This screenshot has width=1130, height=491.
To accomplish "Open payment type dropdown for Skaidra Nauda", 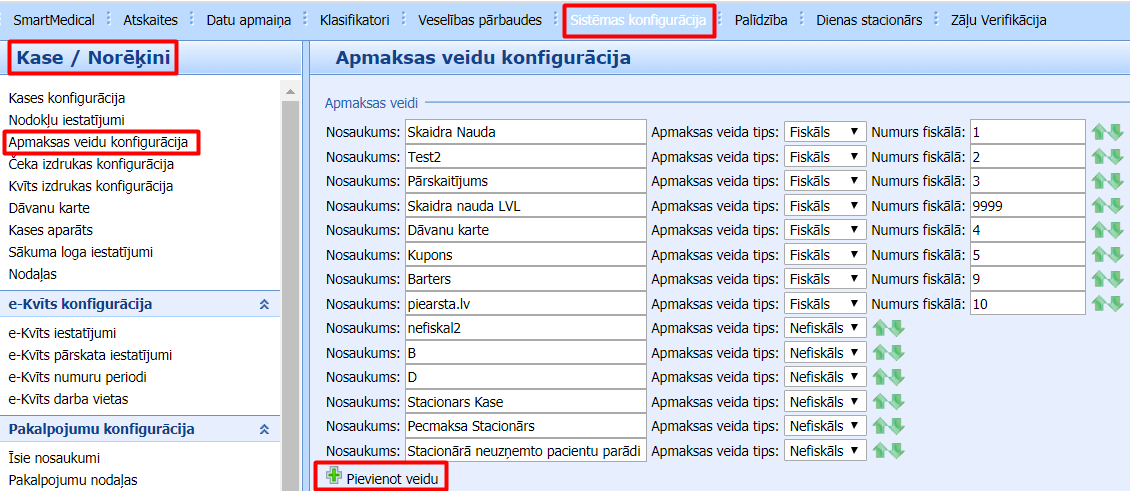I will 825,132.
